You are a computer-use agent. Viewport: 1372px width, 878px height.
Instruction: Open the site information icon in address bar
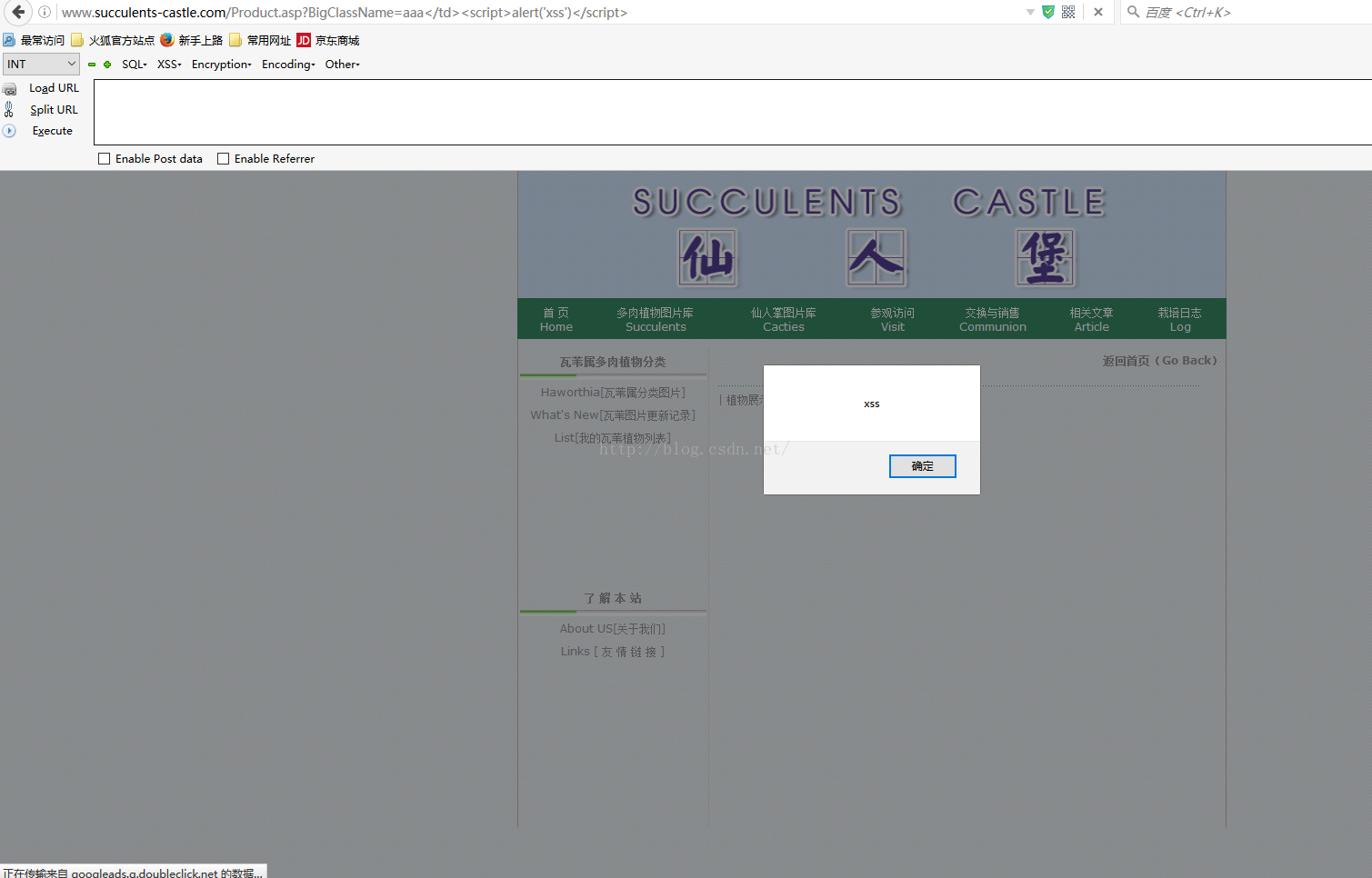[44, 12]
